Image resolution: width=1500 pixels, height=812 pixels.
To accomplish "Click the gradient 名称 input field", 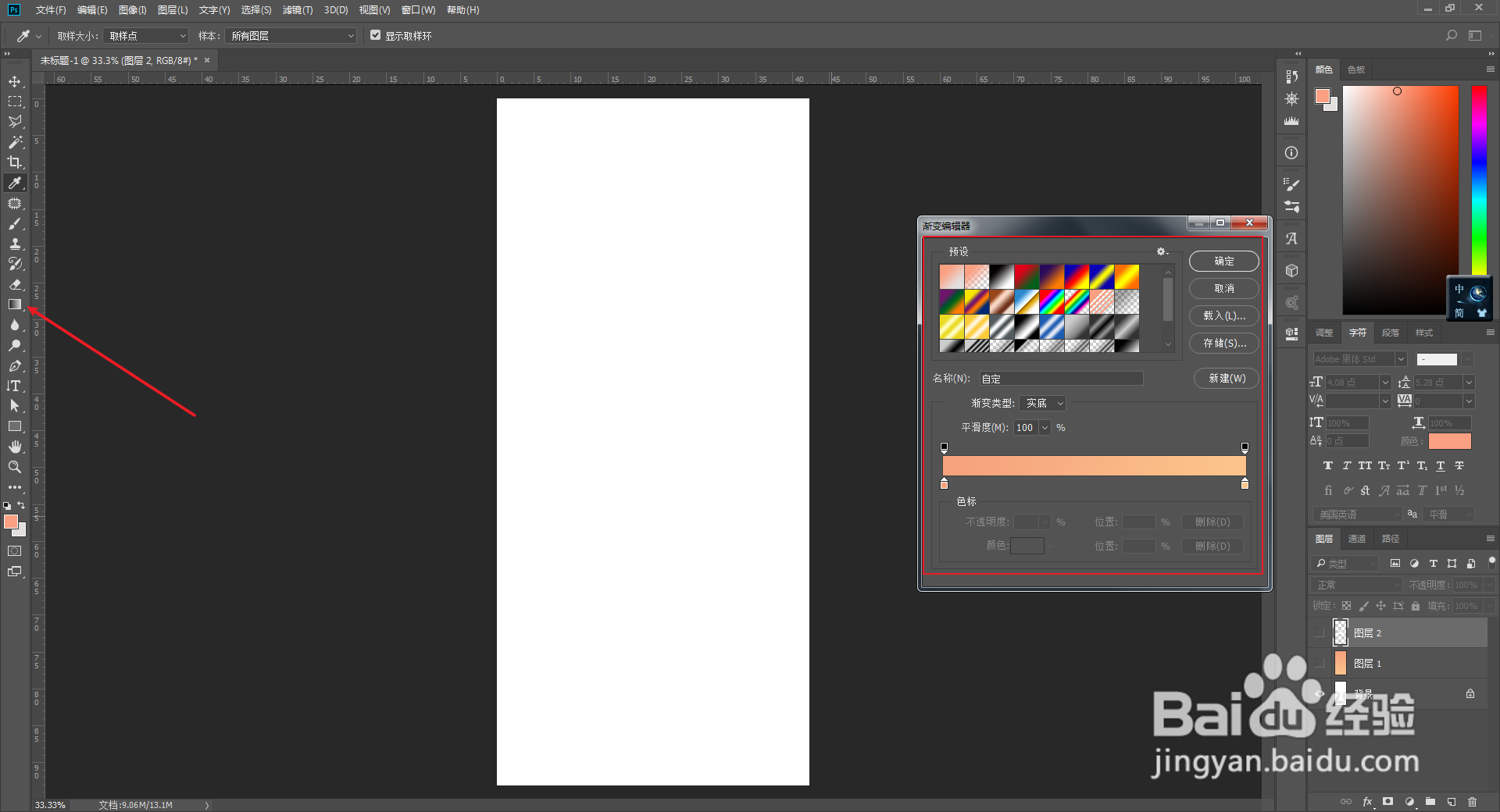I will (x=1062, y=379).
